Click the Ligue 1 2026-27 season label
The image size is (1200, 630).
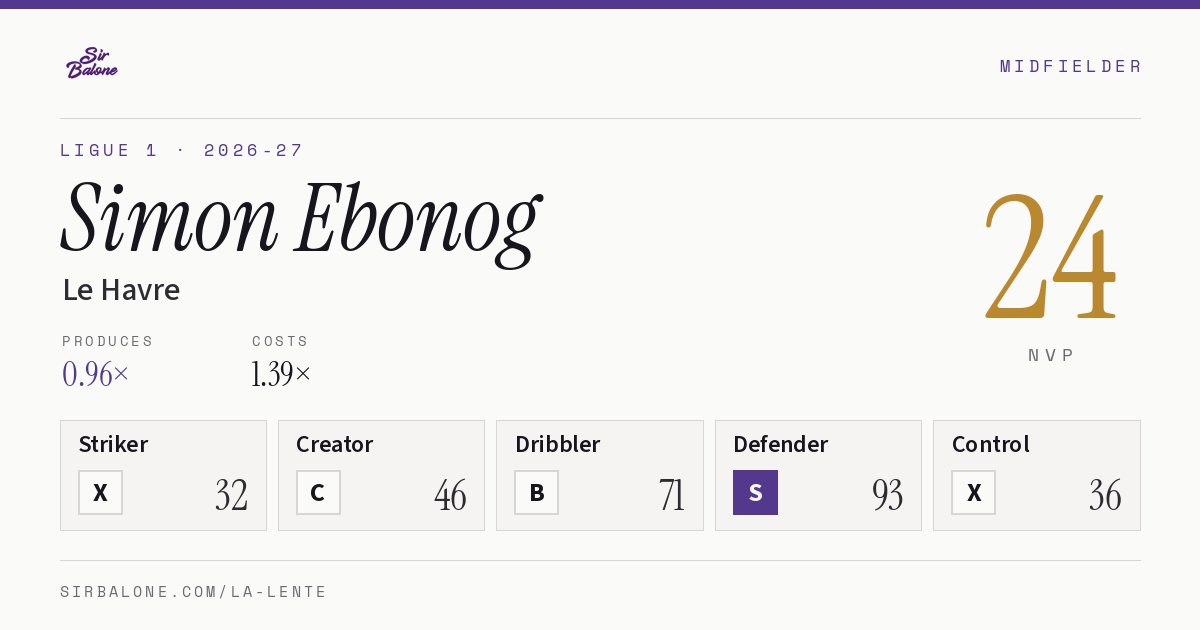coord(181,150)
